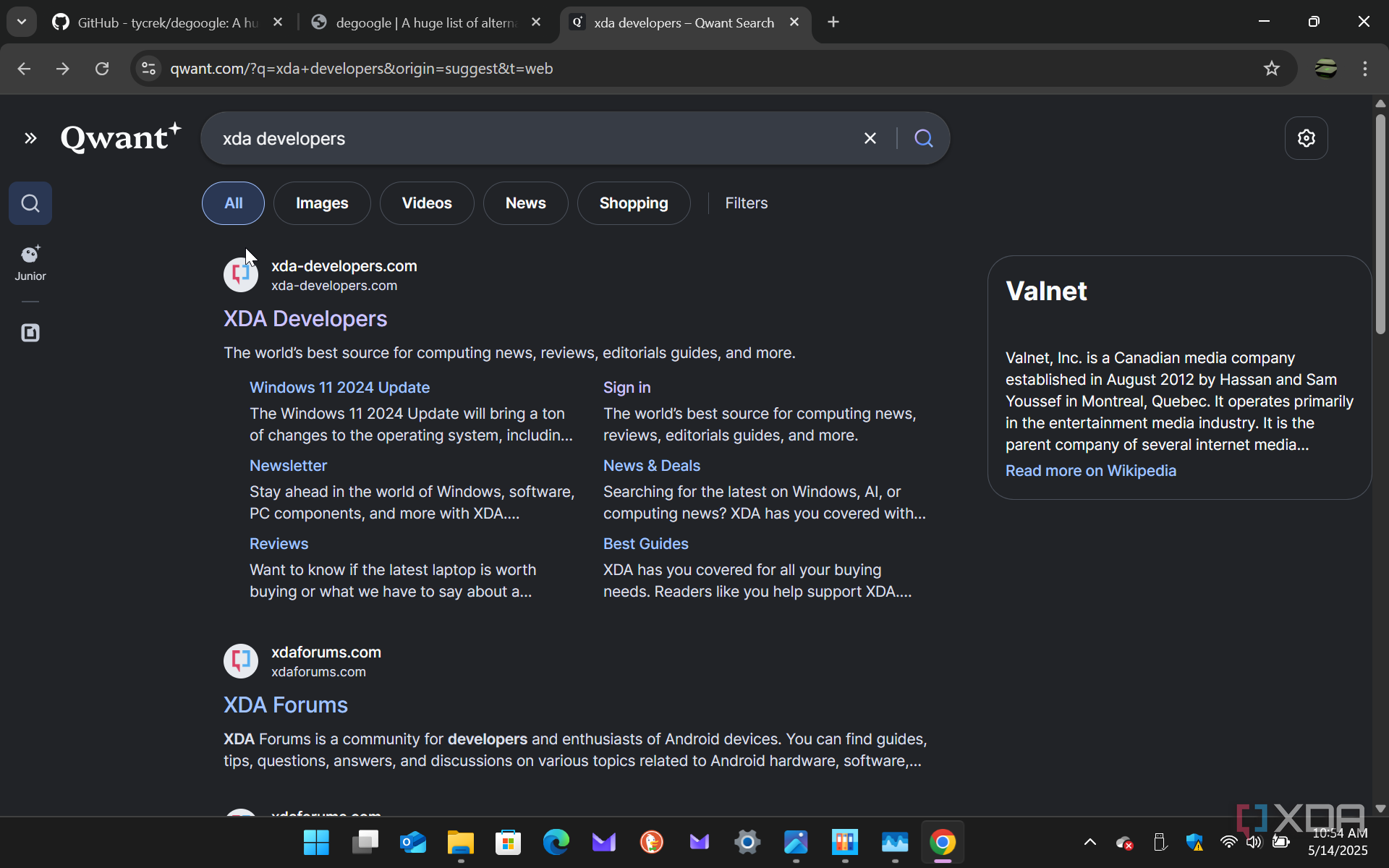
Task: Open the XDA Developers result title
Action: (305, 319)
